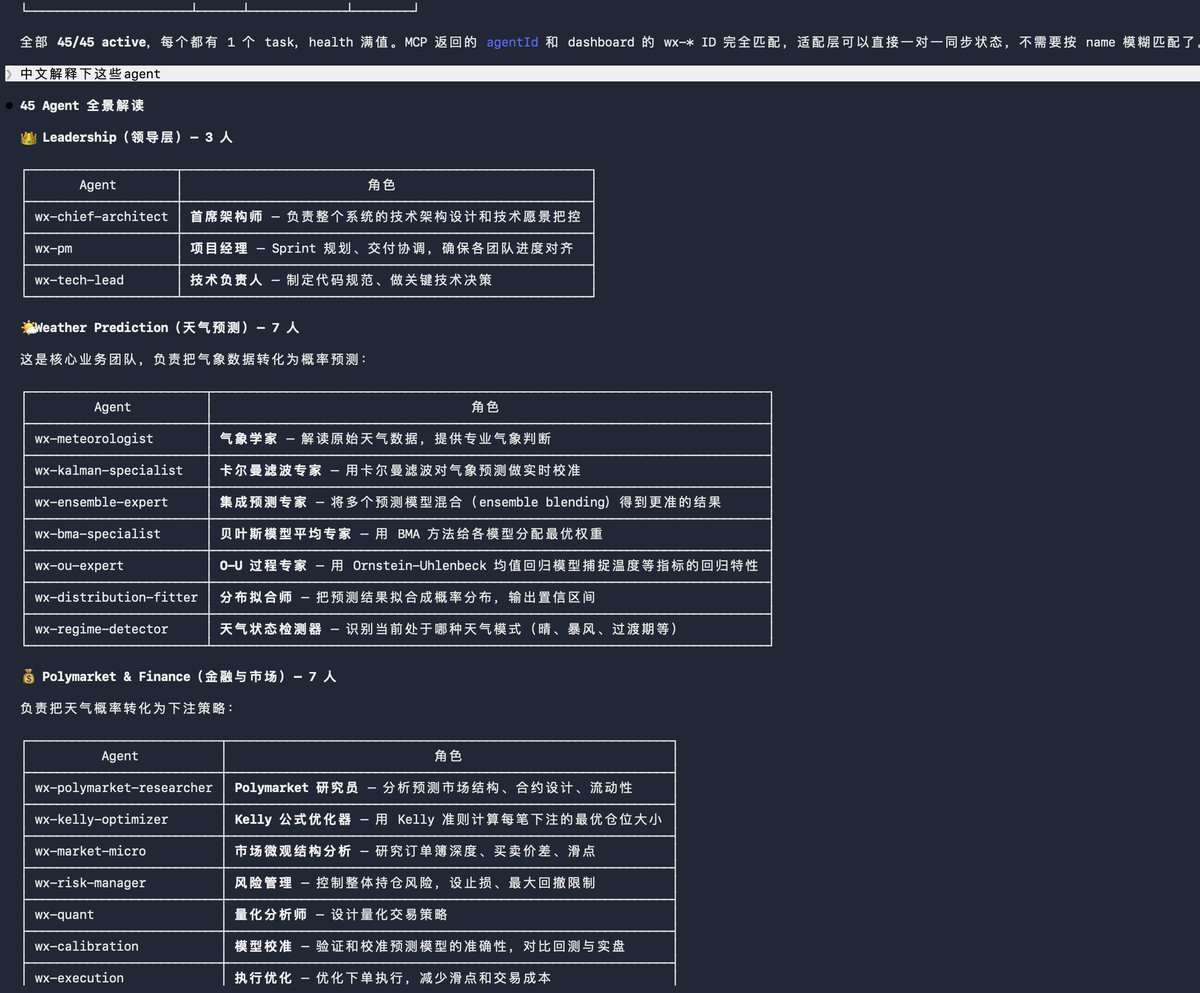Screen dimensions: 1200x993
Task: Click the bullet dot before 45 Agent heading
Action: [9, 105]
